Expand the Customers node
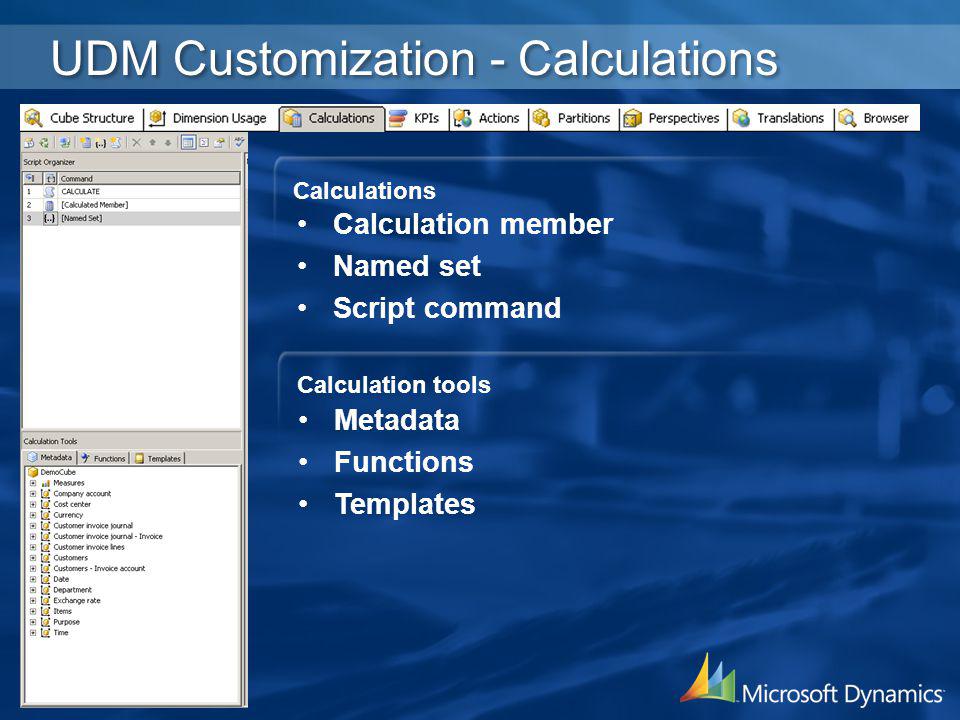 [x=33, y=558]
